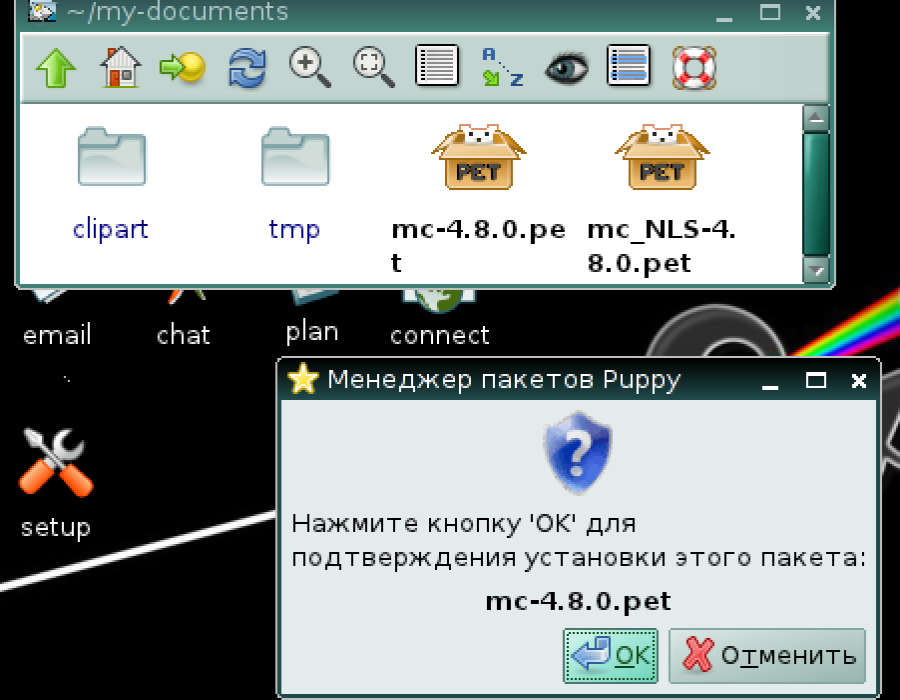The image size is (900, 700).
Task: Click zoom-to-fit magnifier icon
Action: coord(374,68)
